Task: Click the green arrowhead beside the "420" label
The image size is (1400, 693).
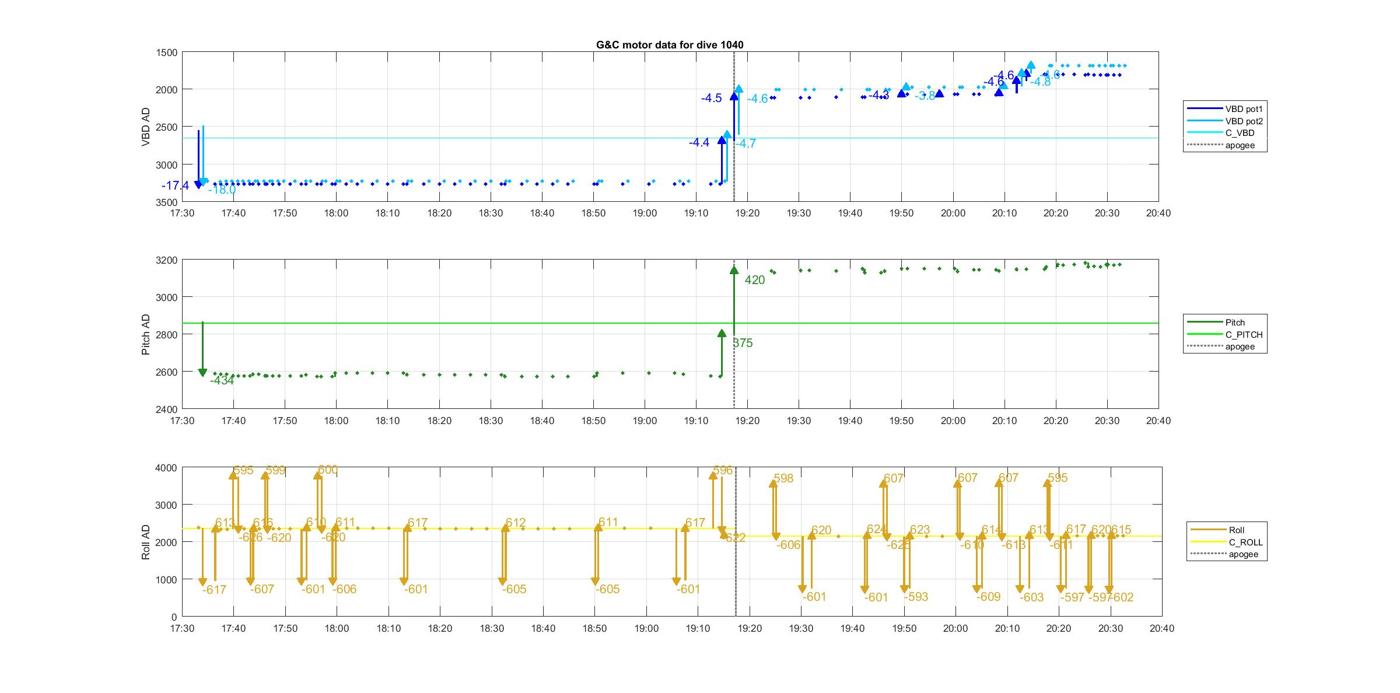Action: [734, 270]
